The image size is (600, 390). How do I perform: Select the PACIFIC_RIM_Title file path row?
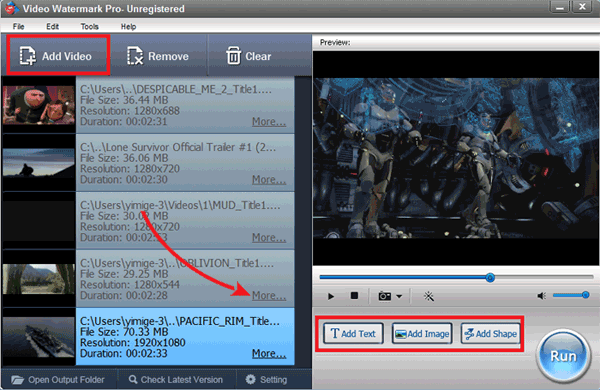[x=185, y=337]
